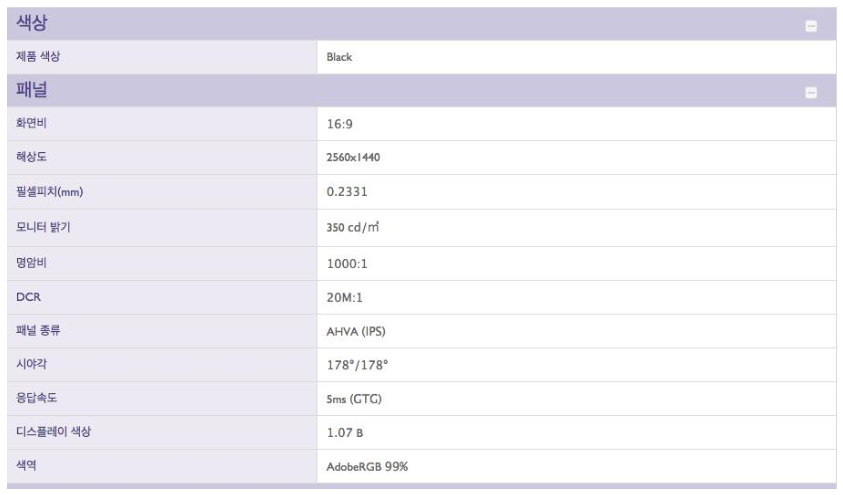Click the AHVA (IPS) panel type value
843x495 pixels.
point(356,332)
